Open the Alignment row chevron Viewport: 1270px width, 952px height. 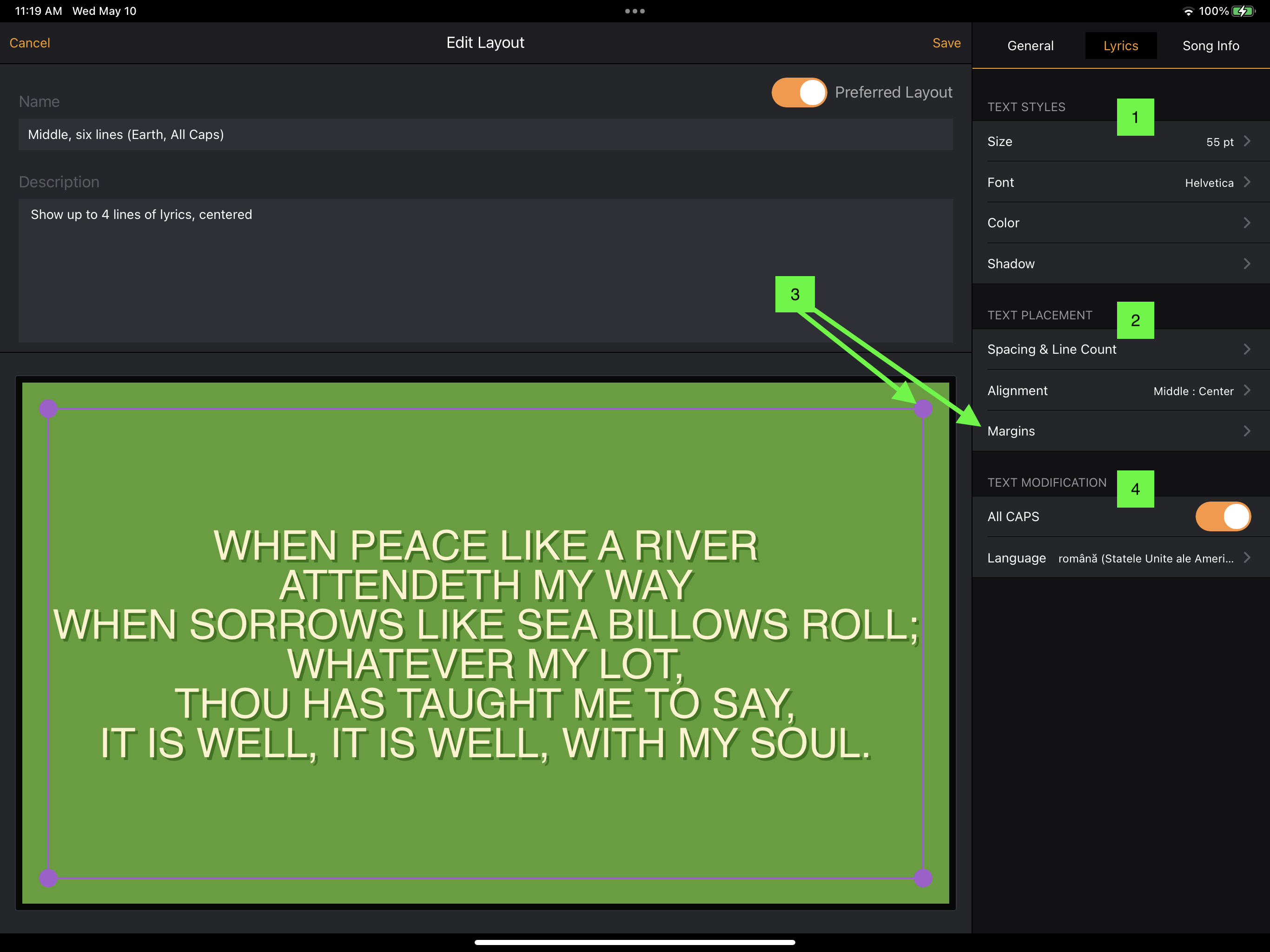click(x=1246, y=390)
